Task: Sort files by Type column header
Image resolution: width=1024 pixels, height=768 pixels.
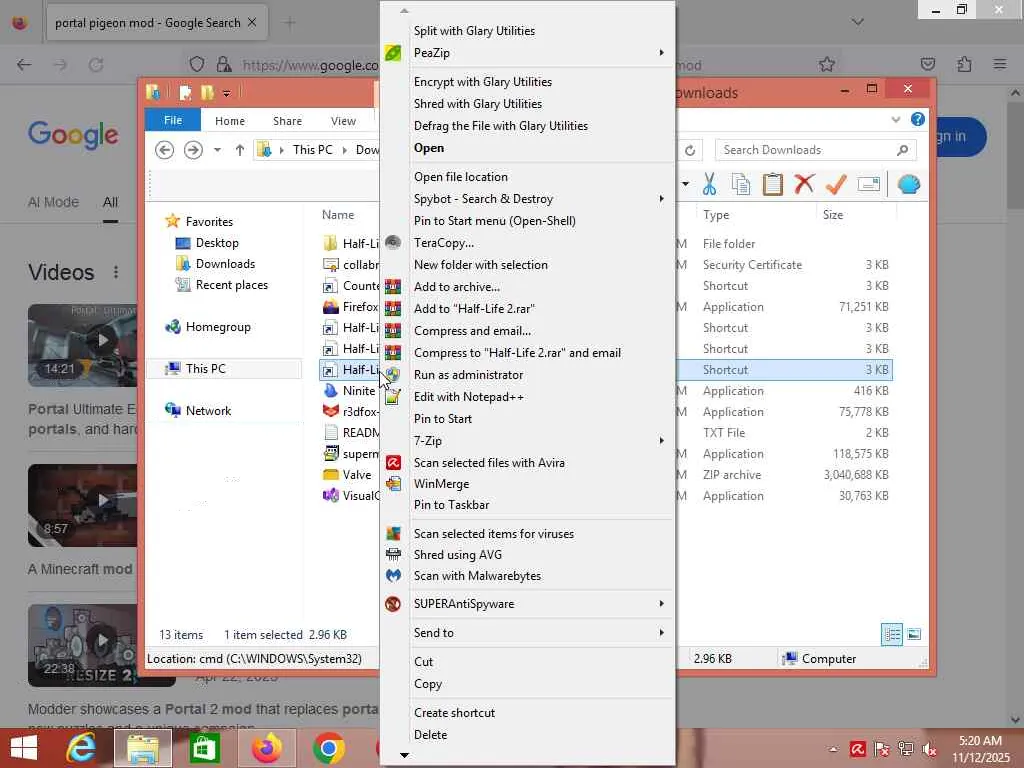Action: pos(716,215)
